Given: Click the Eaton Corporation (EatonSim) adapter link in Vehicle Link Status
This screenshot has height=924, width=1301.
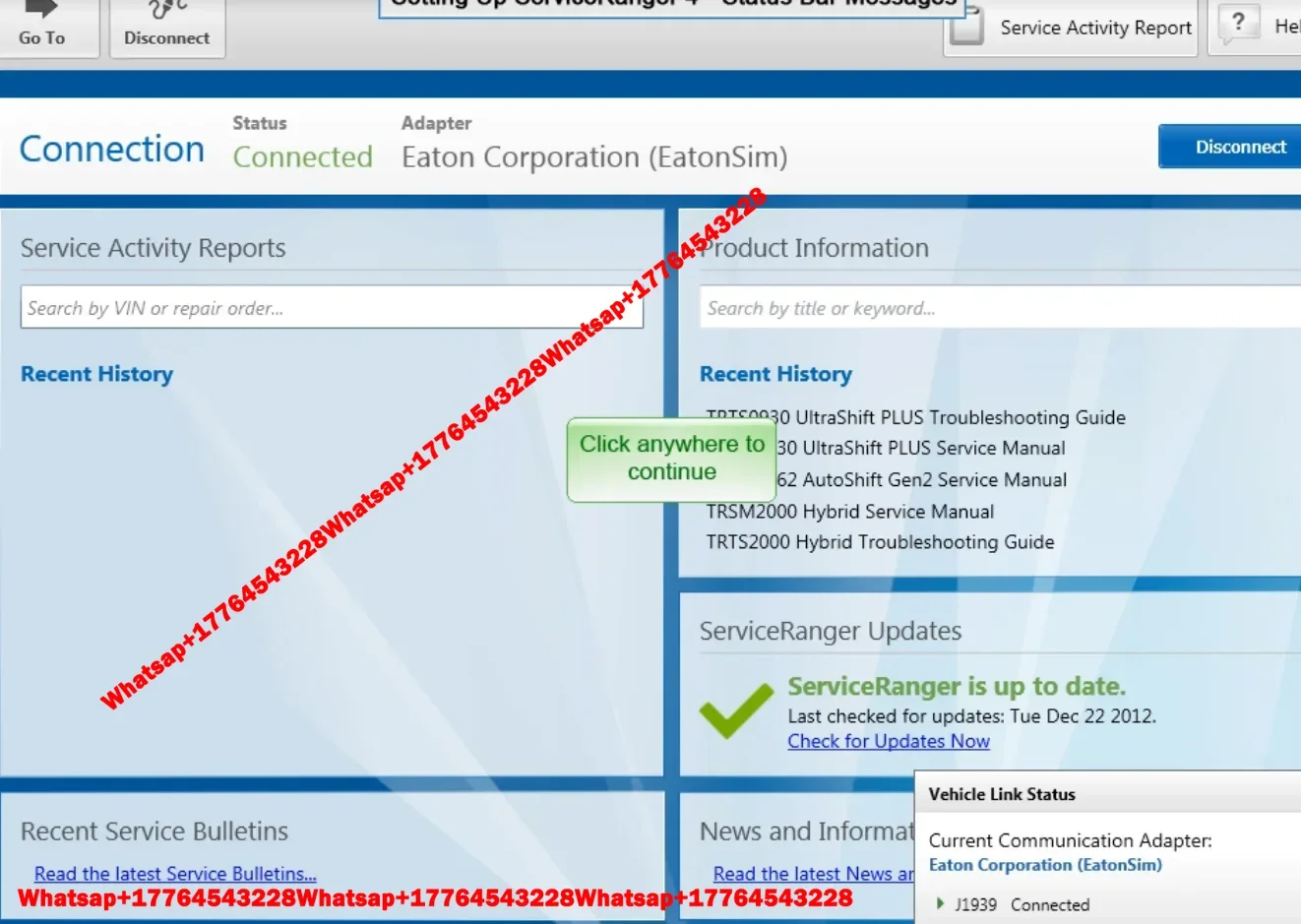Looking at the screenshot, I should tap(1045, 865).
